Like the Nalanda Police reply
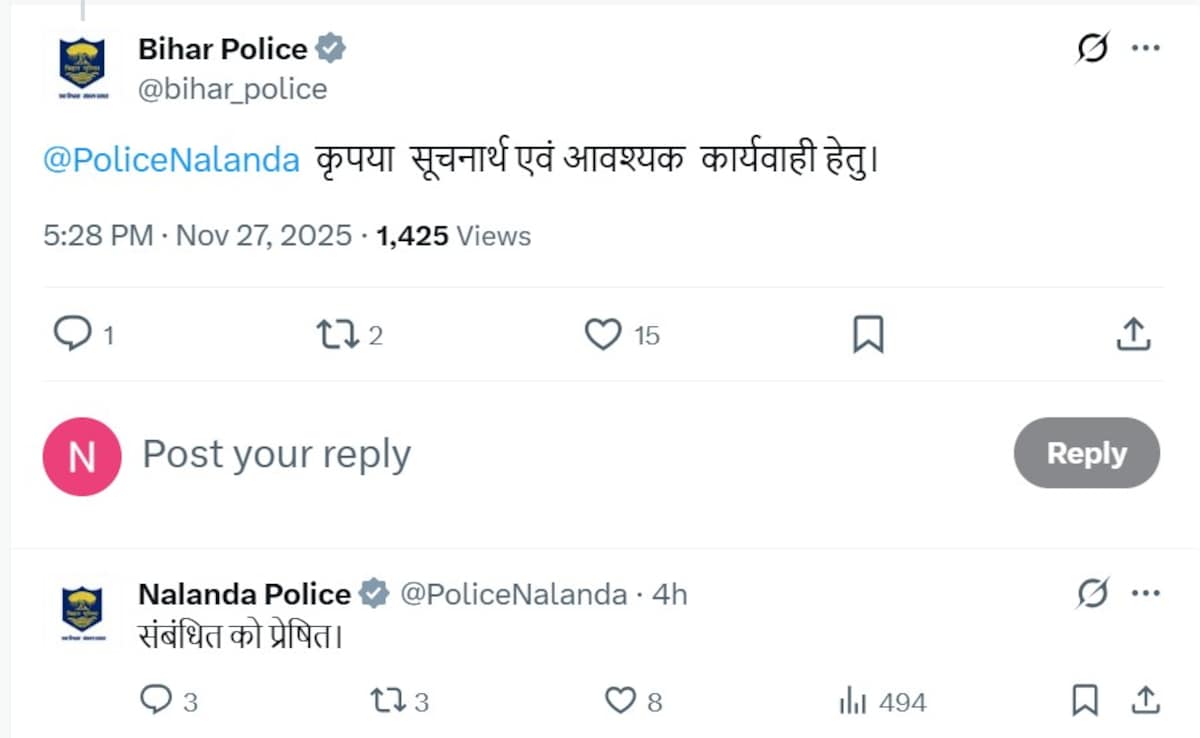This screenshot has height=738, width=1200. click(617, 701)
